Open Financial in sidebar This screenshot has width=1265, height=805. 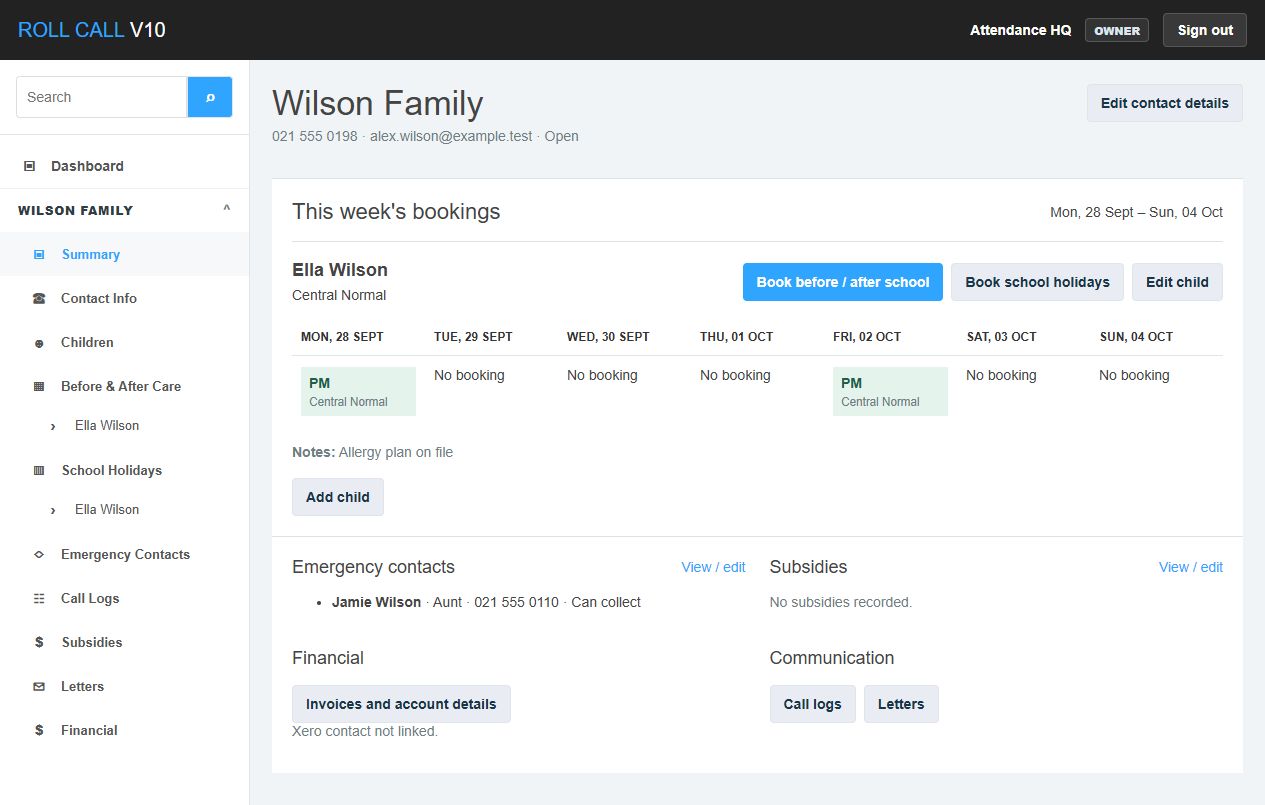pyautogui.click(x=124, y=730)
